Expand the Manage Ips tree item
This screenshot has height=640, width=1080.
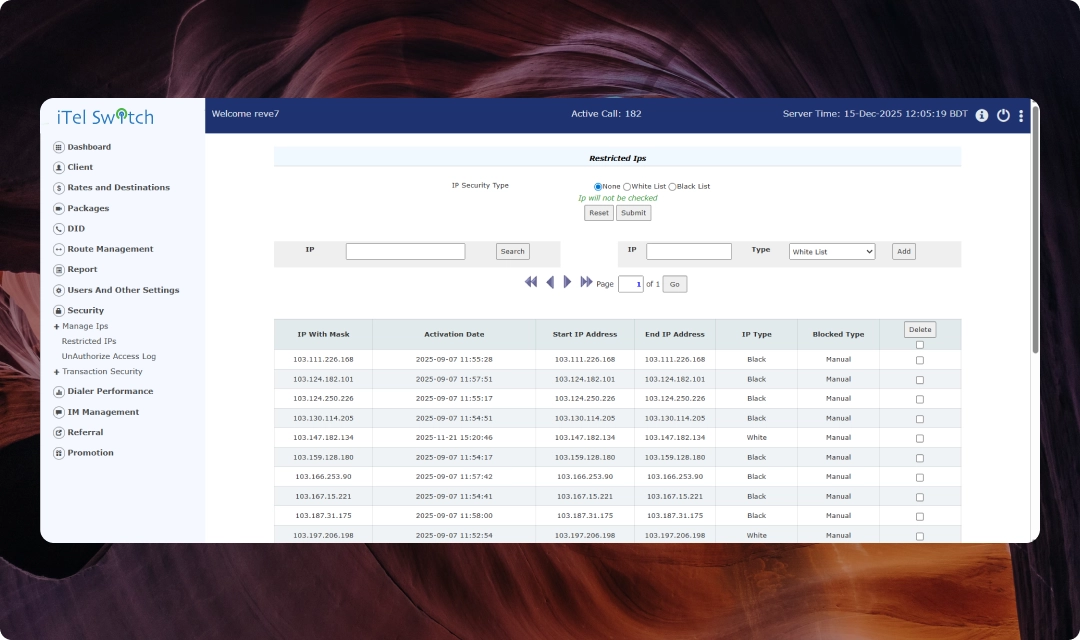(x=56, y=326)
